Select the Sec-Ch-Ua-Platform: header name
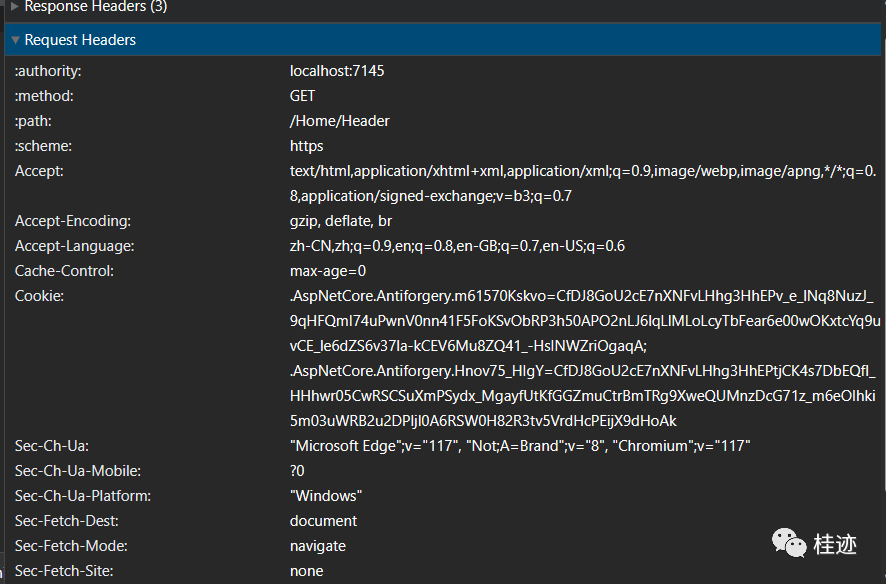This screenshot has height=584, width=886. [x=83, y=496]
